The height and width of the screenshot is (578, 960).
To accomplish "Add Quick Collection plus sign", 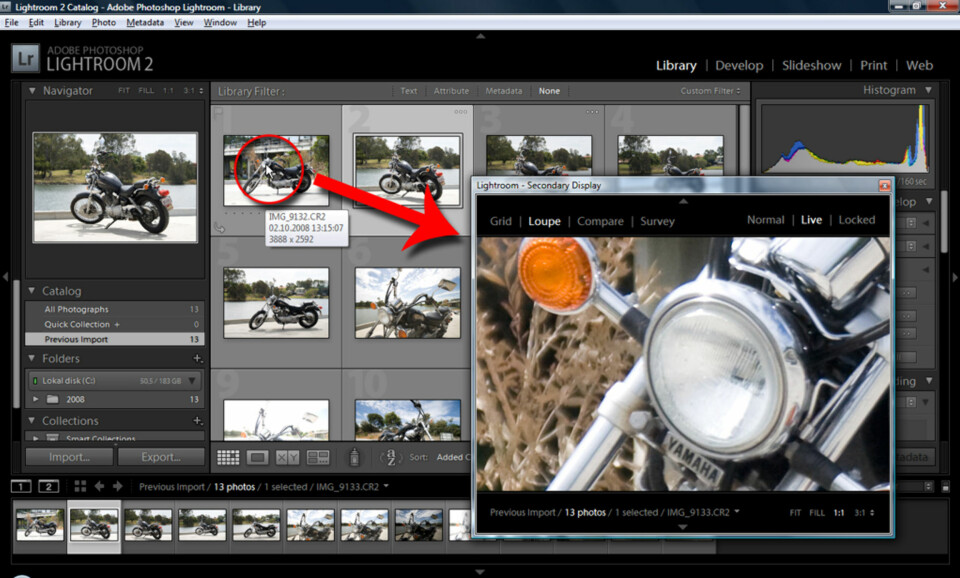I will [x=117, y=324].
